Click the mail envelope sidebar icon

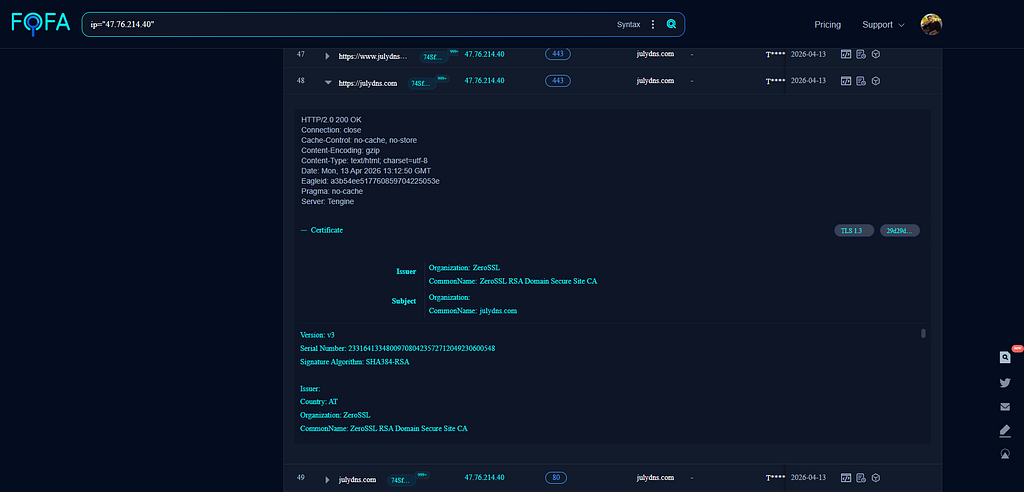[1005, 406]
